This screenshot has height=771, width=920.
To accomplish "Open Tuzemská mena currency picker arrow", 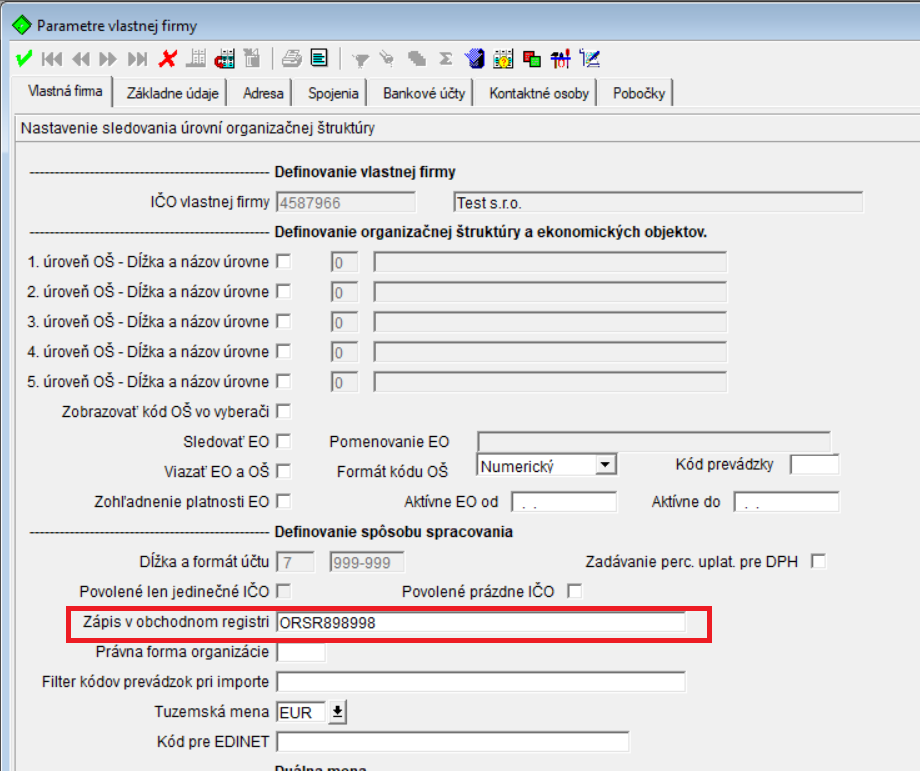I will 337,712.
